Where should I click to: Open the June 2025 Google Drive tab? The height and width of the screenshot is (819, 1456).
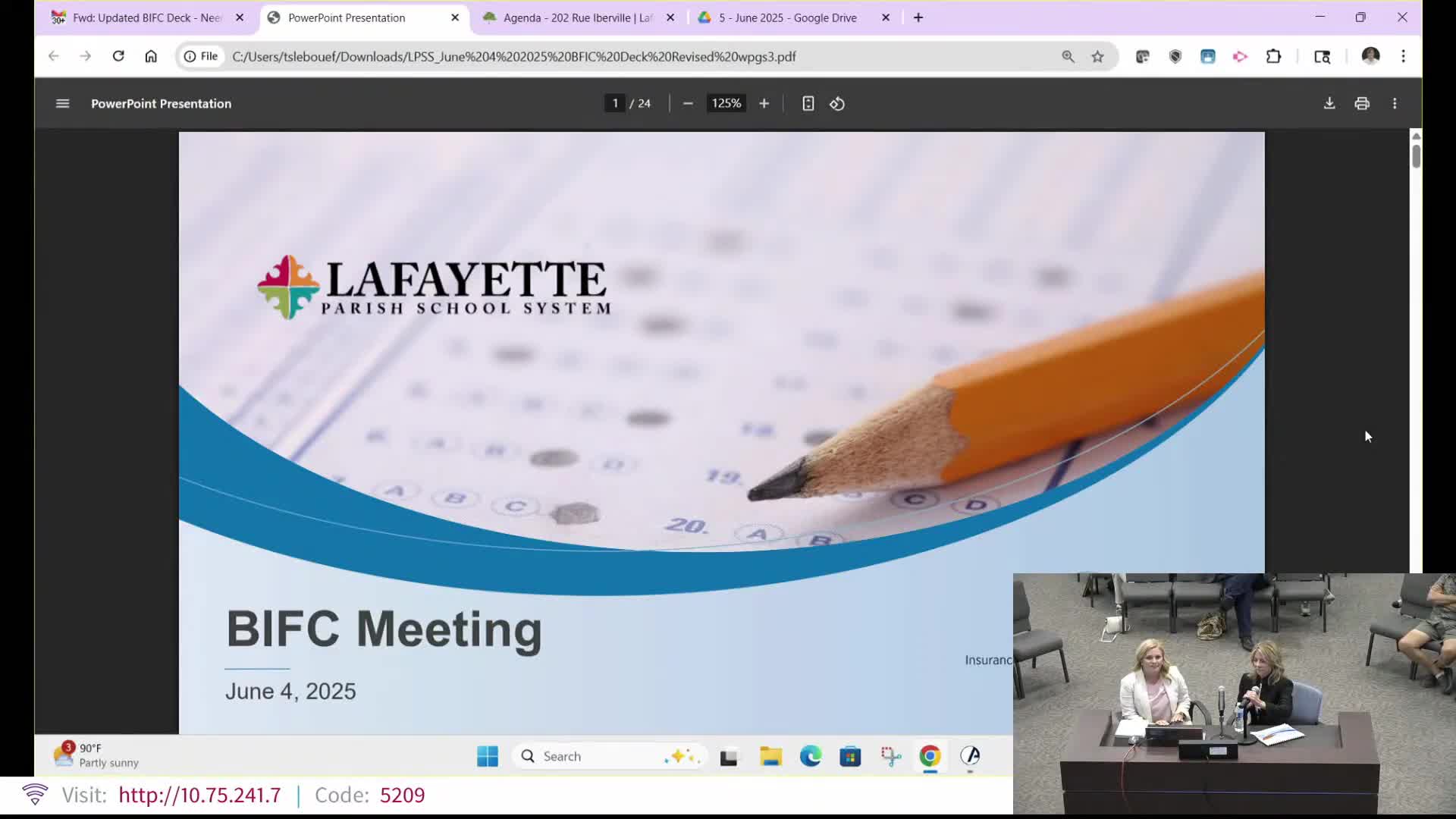(x=787, y=17)
